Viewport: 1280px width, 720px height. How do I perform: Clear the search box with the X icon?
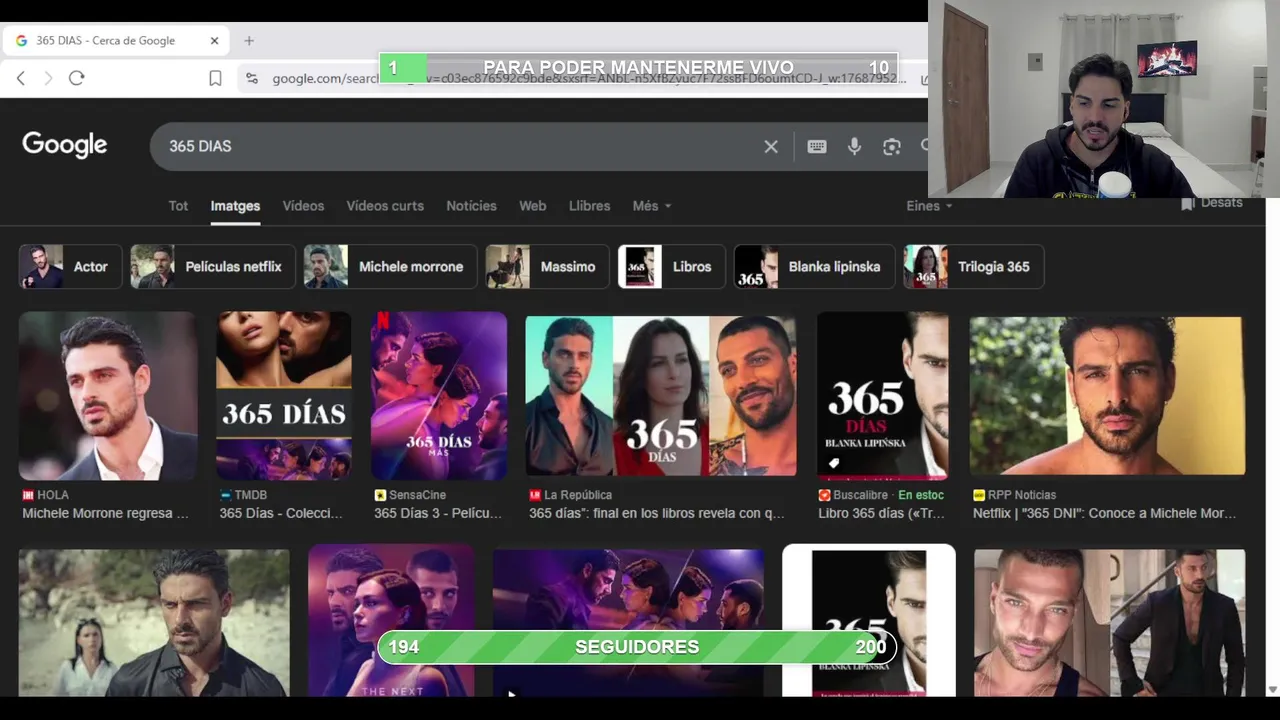(771, 146)
